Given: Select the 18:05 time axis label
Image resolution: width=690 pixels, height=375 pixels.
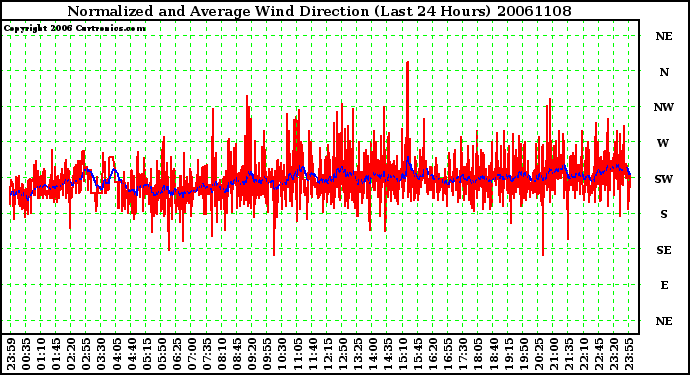Looking at the screenshot, I should [477, 354].
